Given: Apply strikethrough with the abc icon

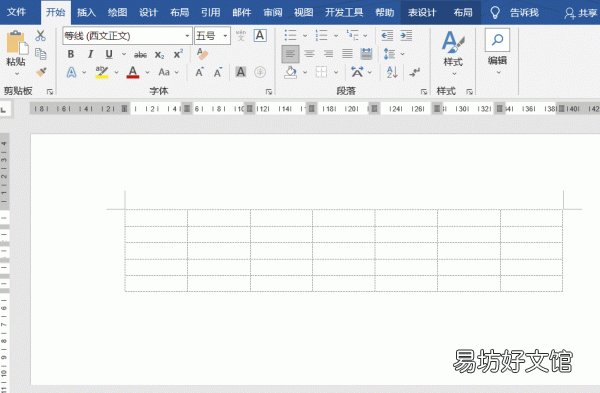Looking at the screenshot, I should pyautogui.click(x=140, y=55).
